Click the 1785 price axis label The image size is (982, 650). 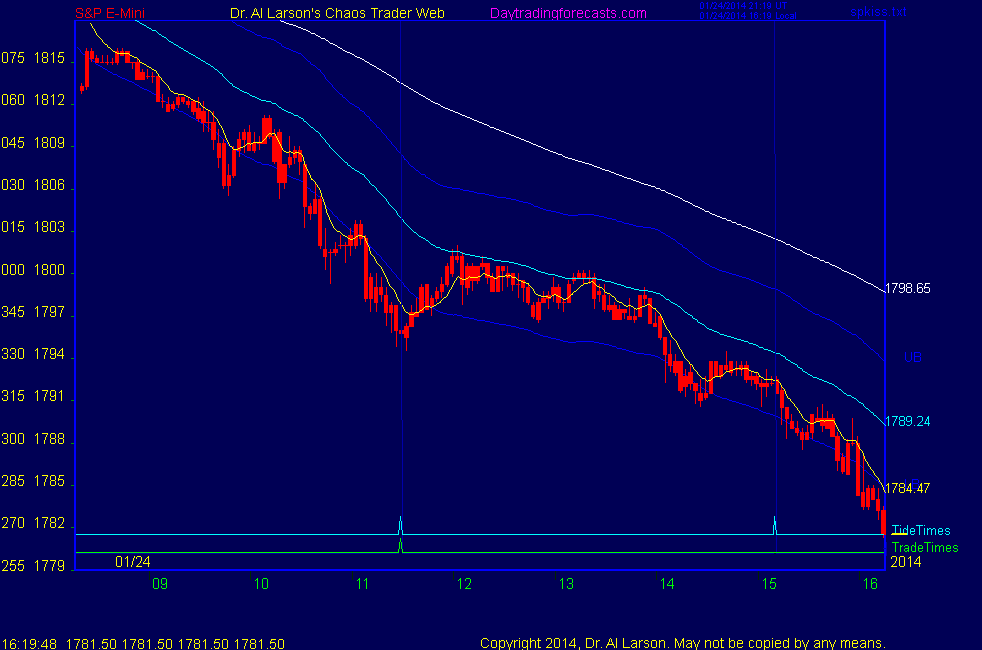pos(49,481)
